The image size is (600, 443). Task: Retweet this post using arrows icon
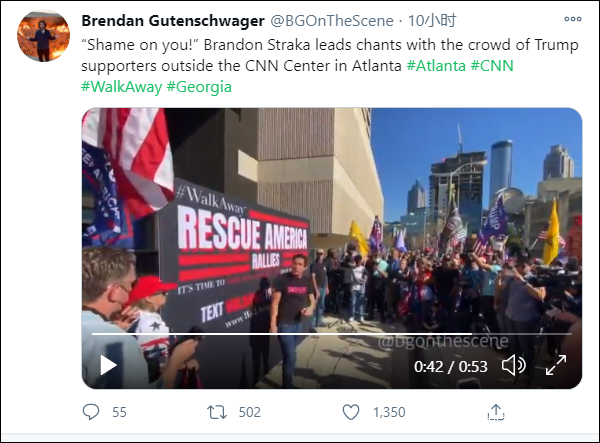[217, 412]
